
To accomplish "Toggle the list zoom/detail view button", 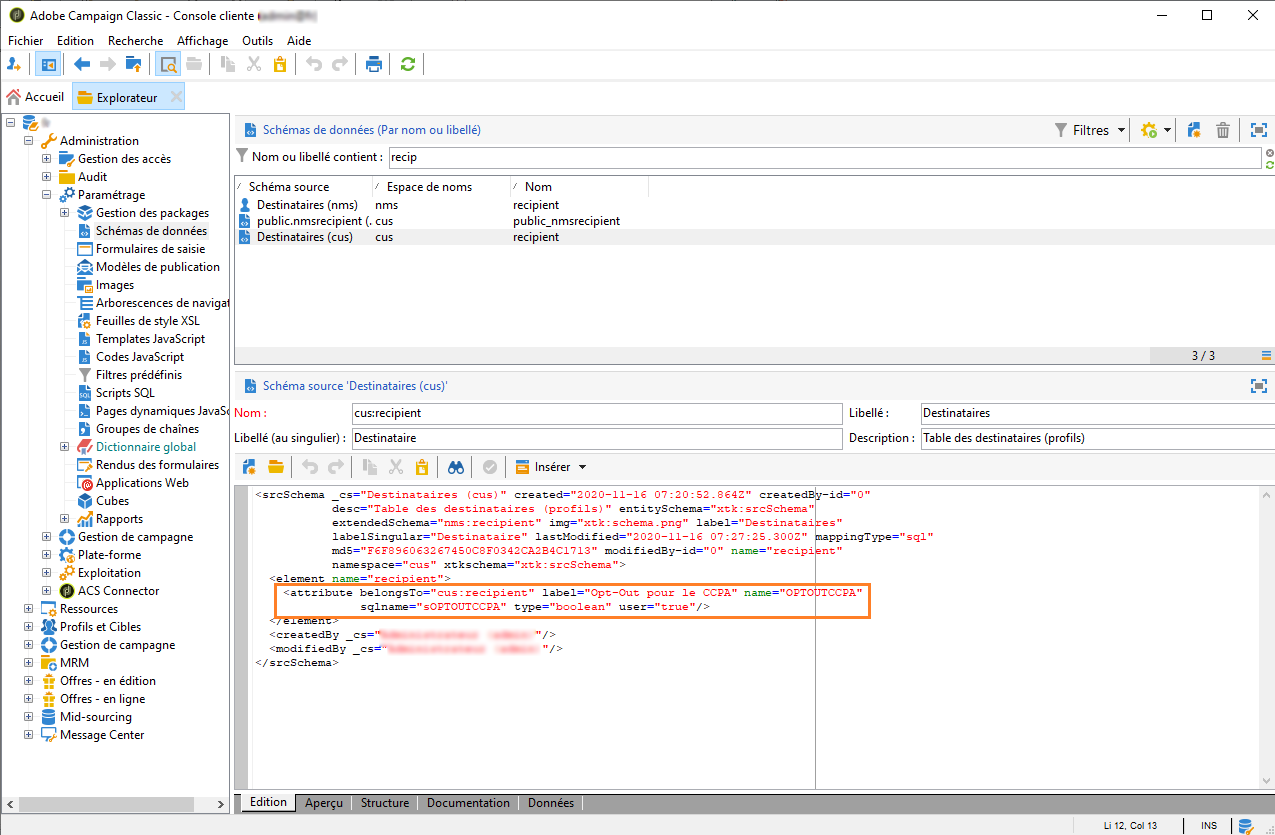I will pos(168,64).
